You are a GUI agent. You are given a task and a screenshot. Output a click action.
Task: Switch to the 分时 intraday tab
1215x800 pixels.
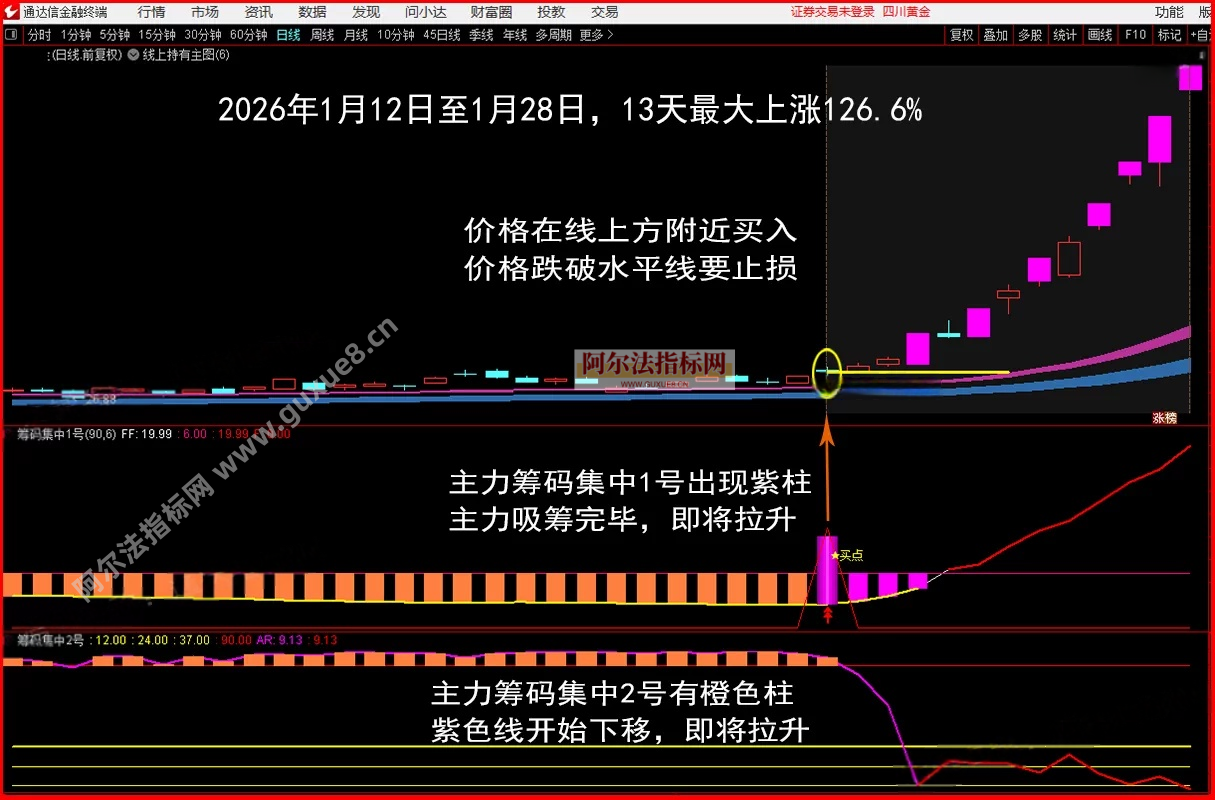click(x=38, y=34)
